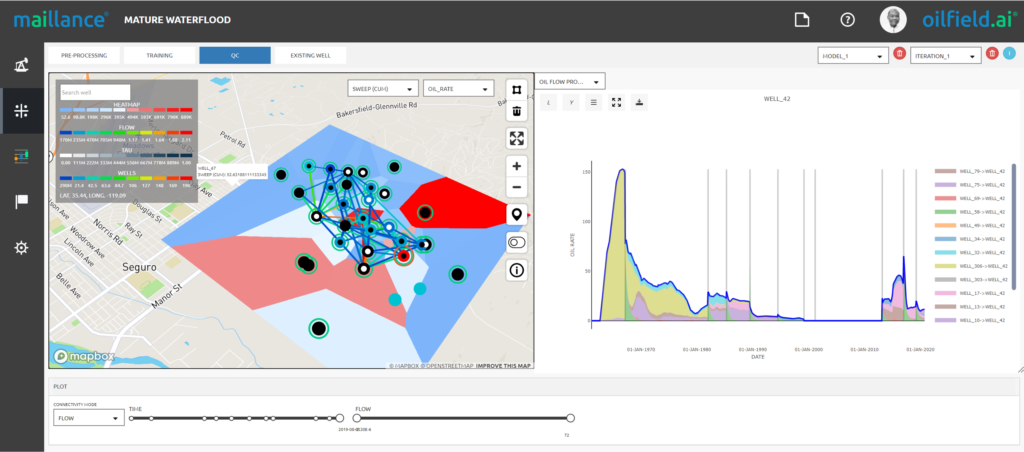Toggle WELL_17->WELL_42 legend series
The width and height of the screenshot is (1024, 452).
(970, 293)
